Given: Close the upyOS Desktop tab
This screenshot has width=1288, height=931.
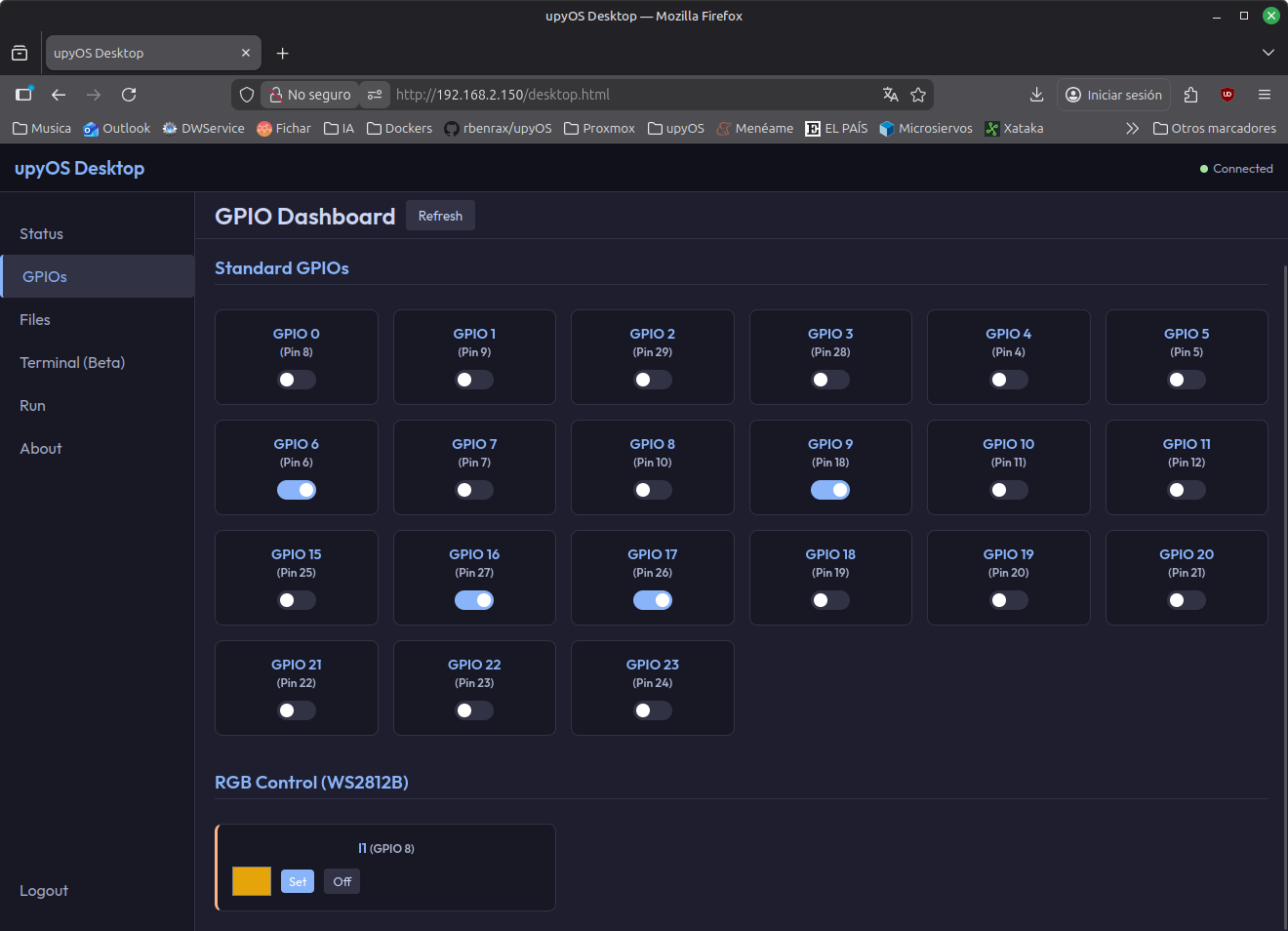Looking at the screenshot, I should pyautogui.click(x=246, y=53).
